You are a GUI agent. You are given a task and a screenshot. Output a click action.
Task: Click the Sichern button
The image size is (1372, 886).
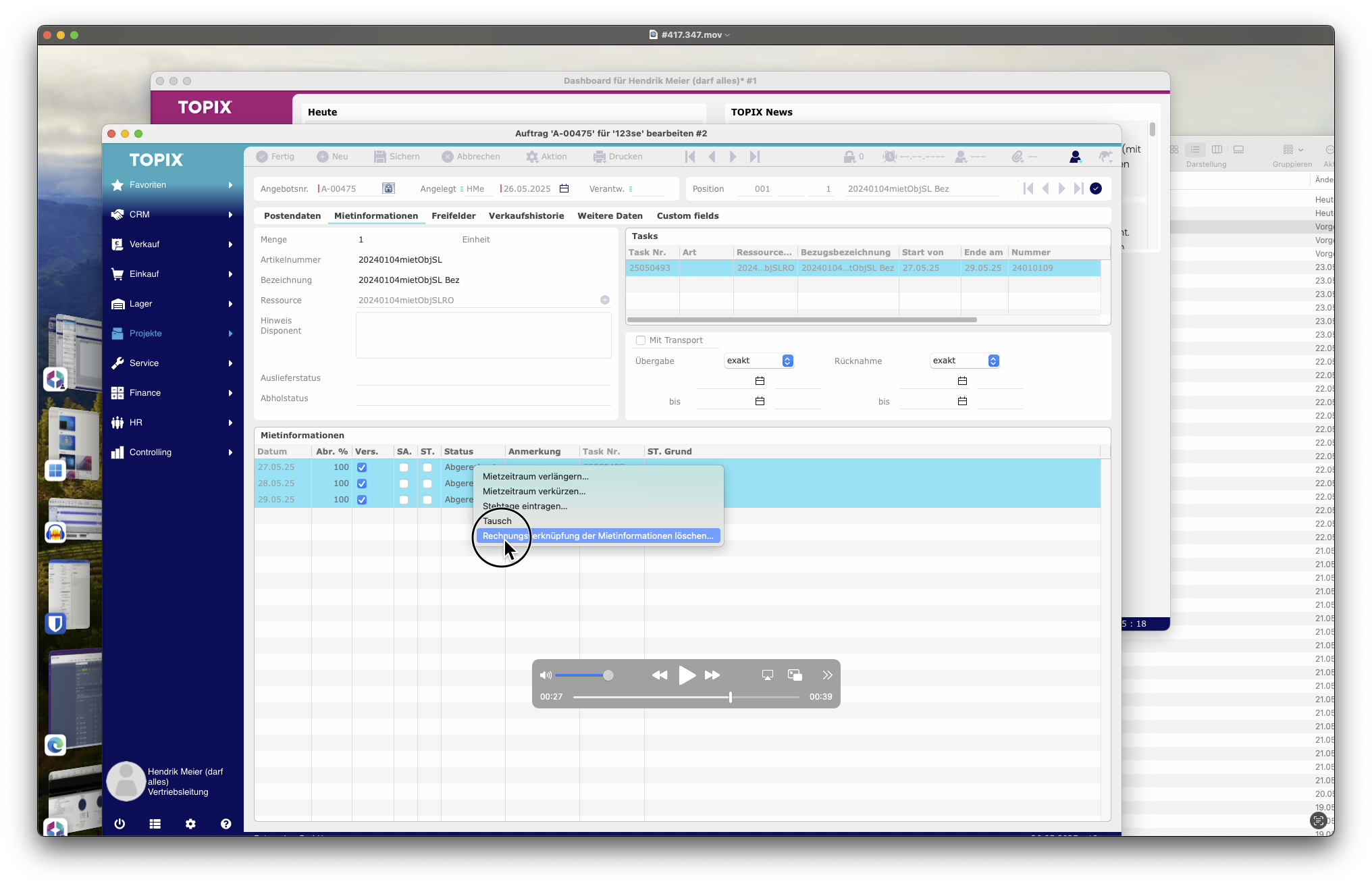pyautogui.click(x=397, y=157)
